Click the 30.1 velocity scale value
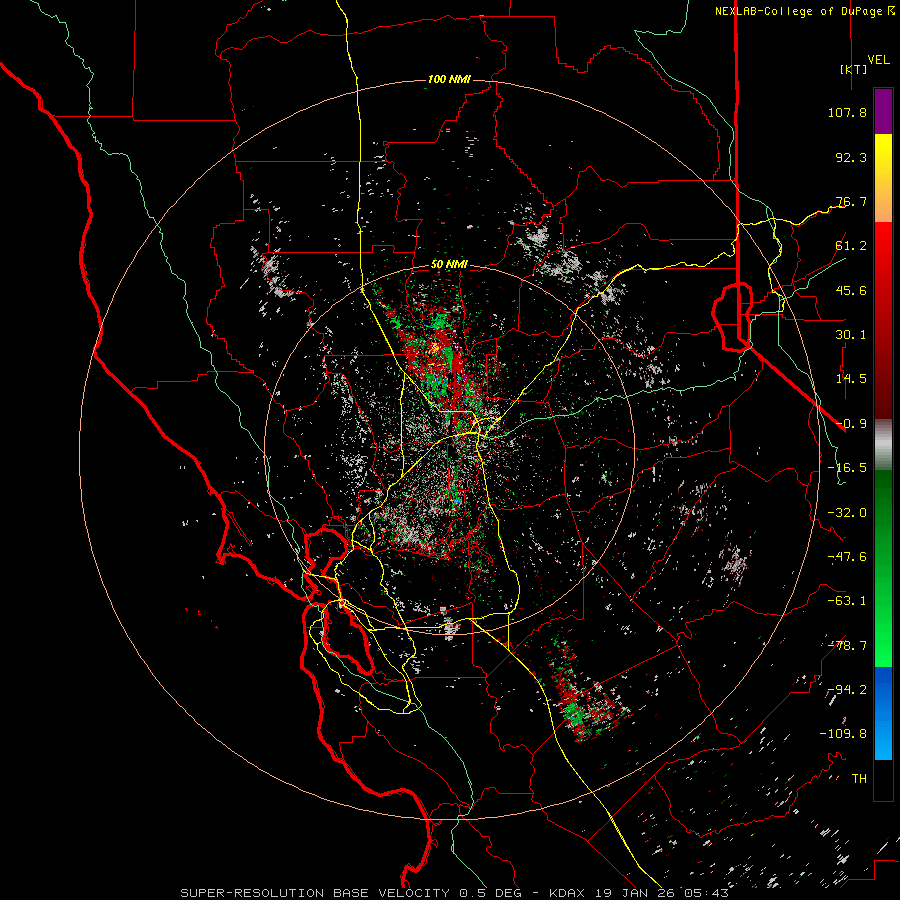This screenshot has width=900, height=900. [851, 335]
